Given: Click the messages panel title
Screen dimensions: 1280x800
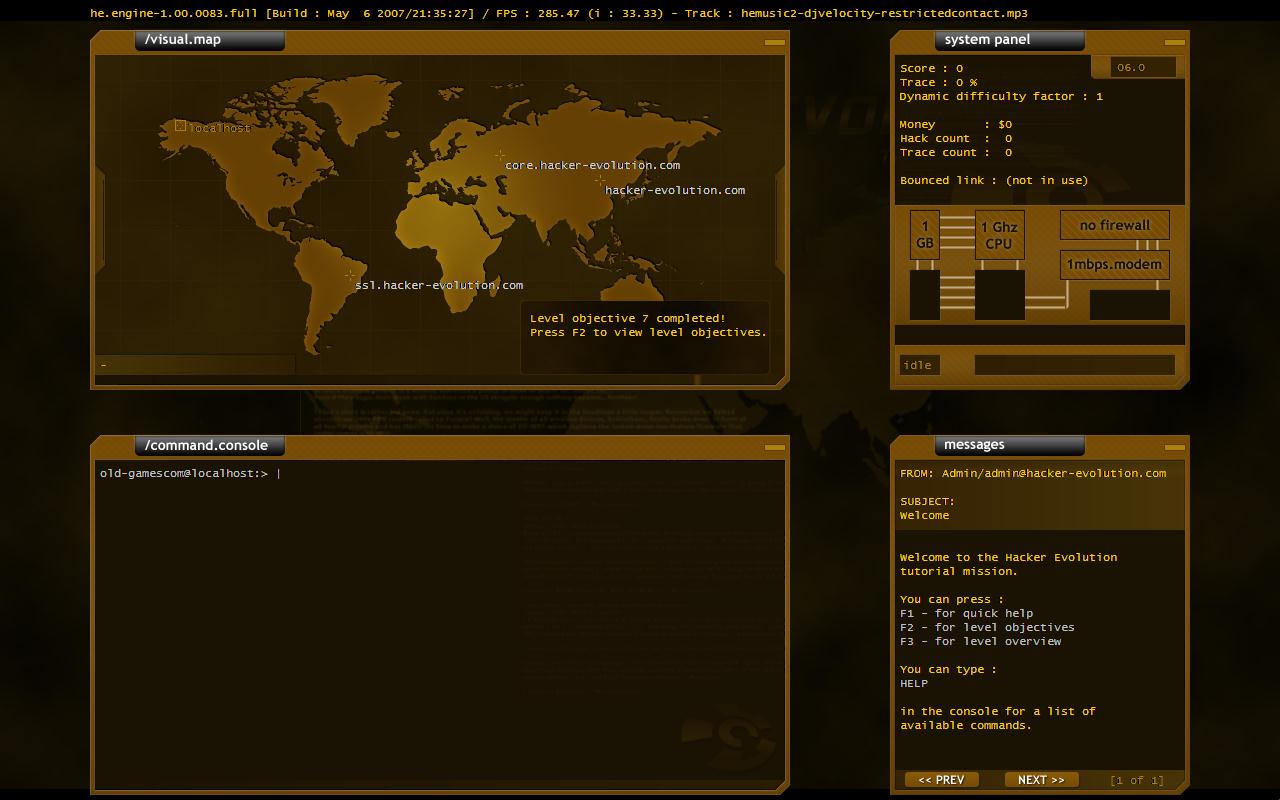Looking at the screenshot, I should pyautogui.click(x=974, y=444).
